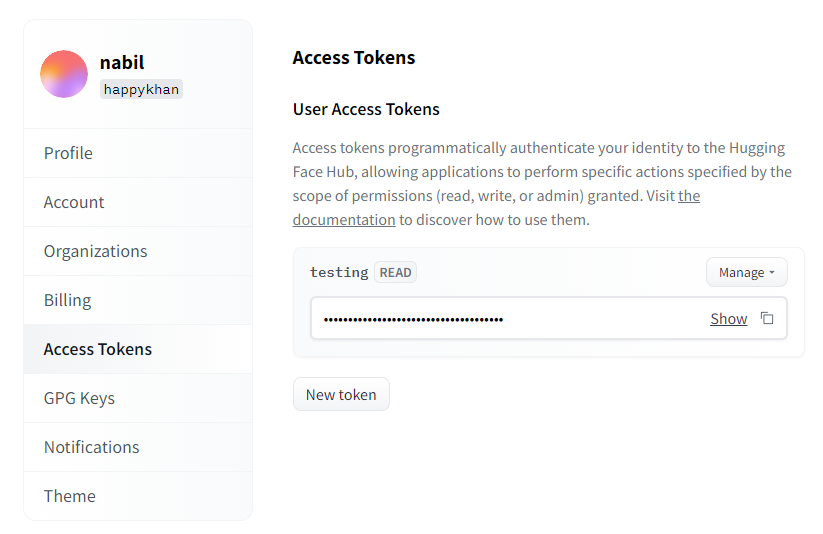Click the happykhan username badge

coord(141,89)
